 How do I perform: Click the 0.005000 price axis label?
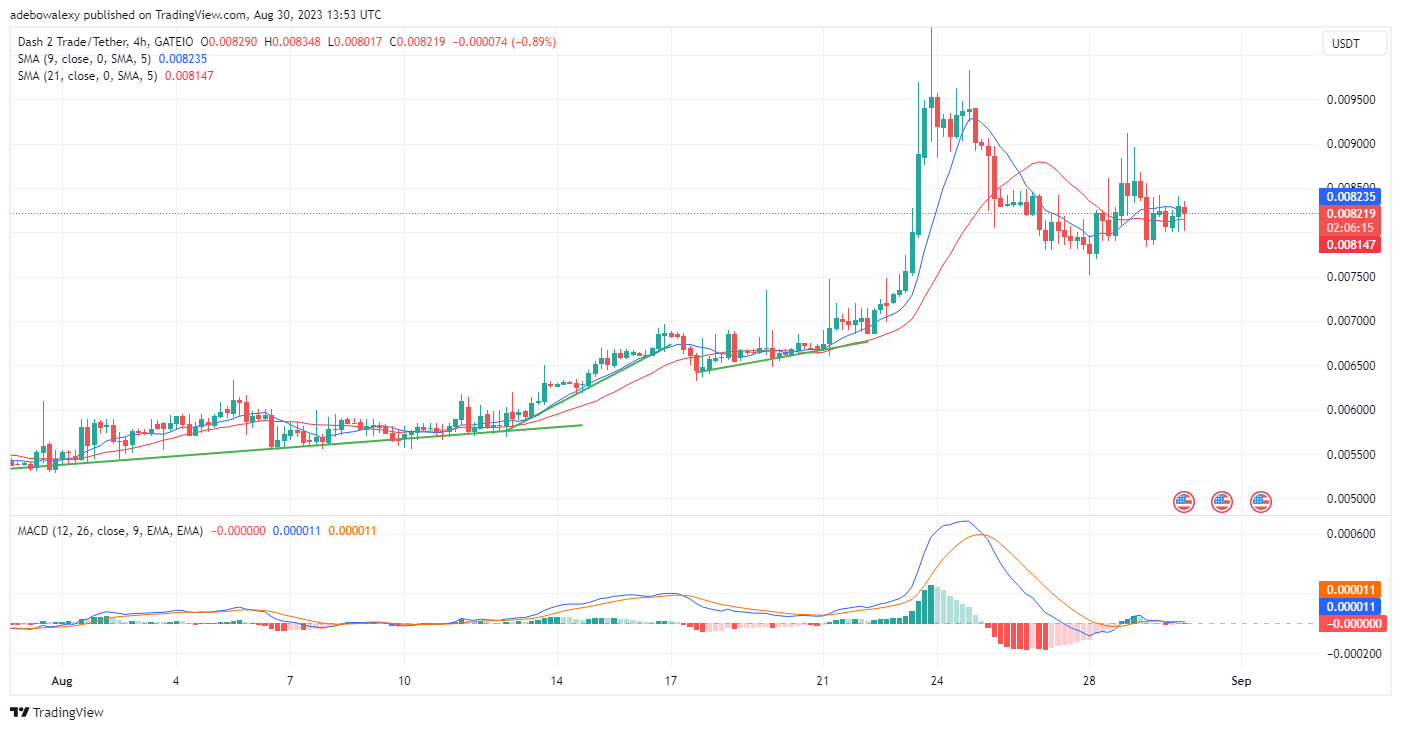(x=1351, y=499)
